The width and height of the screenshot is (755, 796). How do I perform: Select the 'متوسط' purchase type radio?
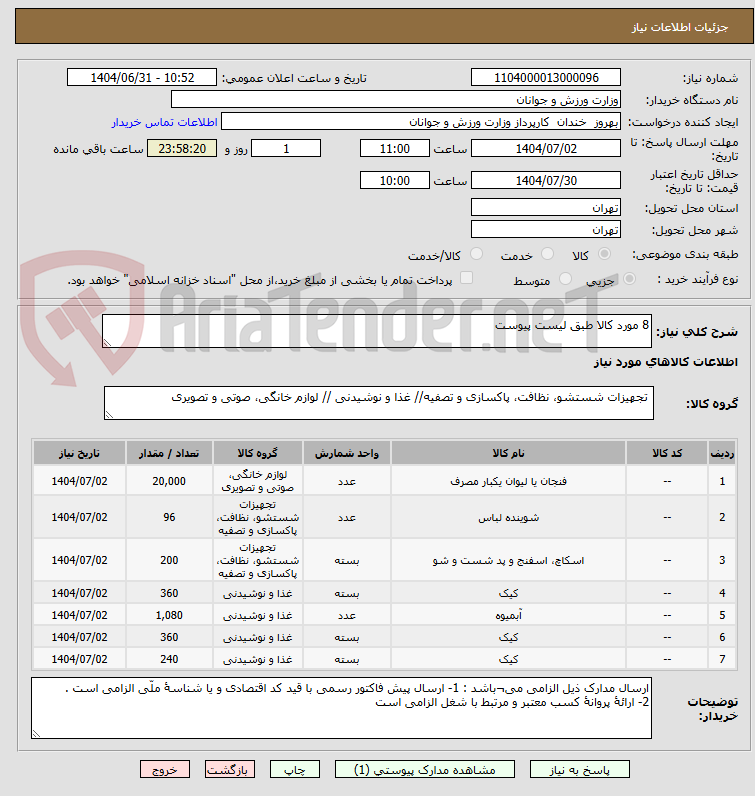565,279
